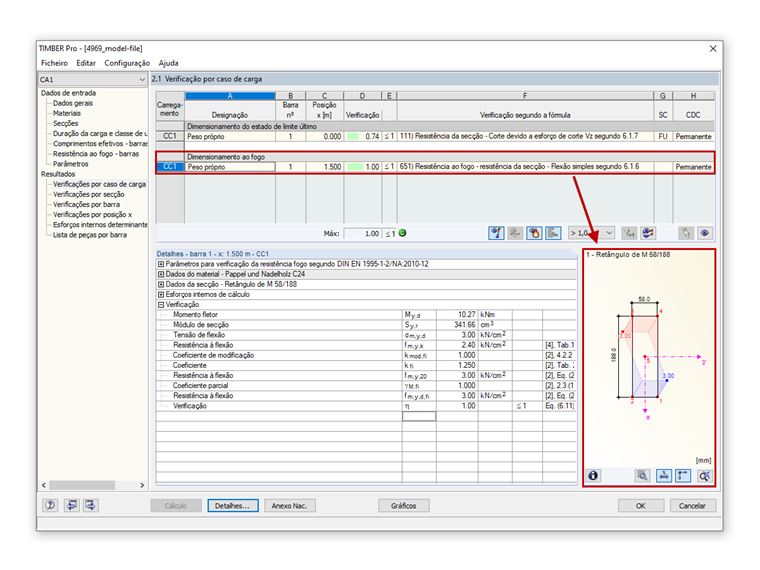Select the highlighted CC1 fire design row
The image size is (760, 570).
(x=170, y=167)
